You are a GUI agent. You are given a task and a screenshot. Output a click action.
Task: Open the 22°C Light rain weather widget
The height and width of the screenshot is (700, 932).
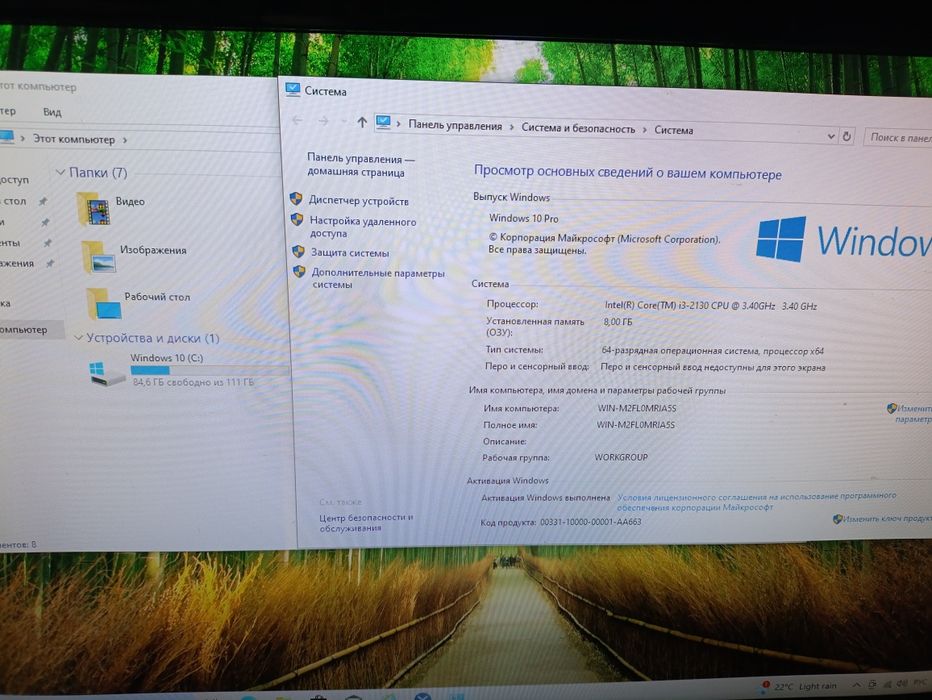click(799, 686)
